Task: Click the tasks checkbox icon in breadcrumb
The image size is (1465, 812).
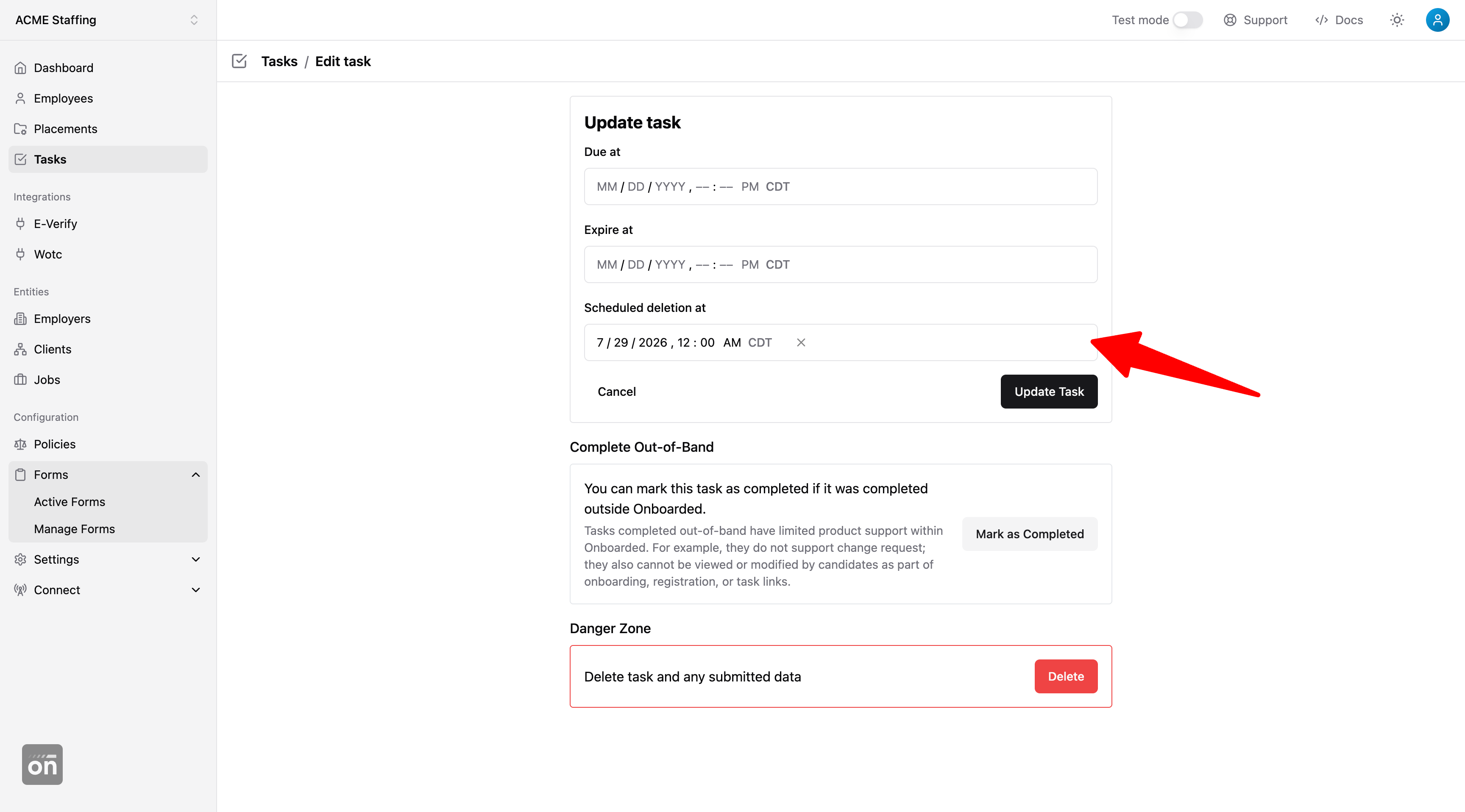Action: click(240, 61)
